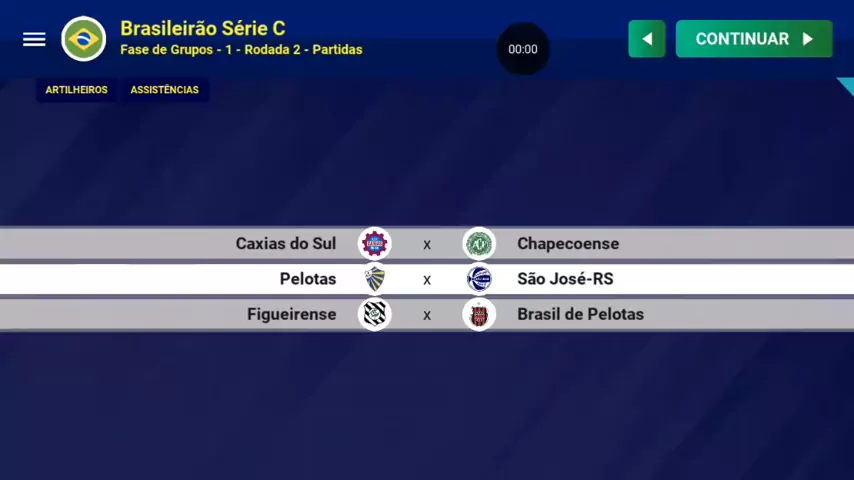Select the Brasil de Pelotas team name

click(580, 314)
